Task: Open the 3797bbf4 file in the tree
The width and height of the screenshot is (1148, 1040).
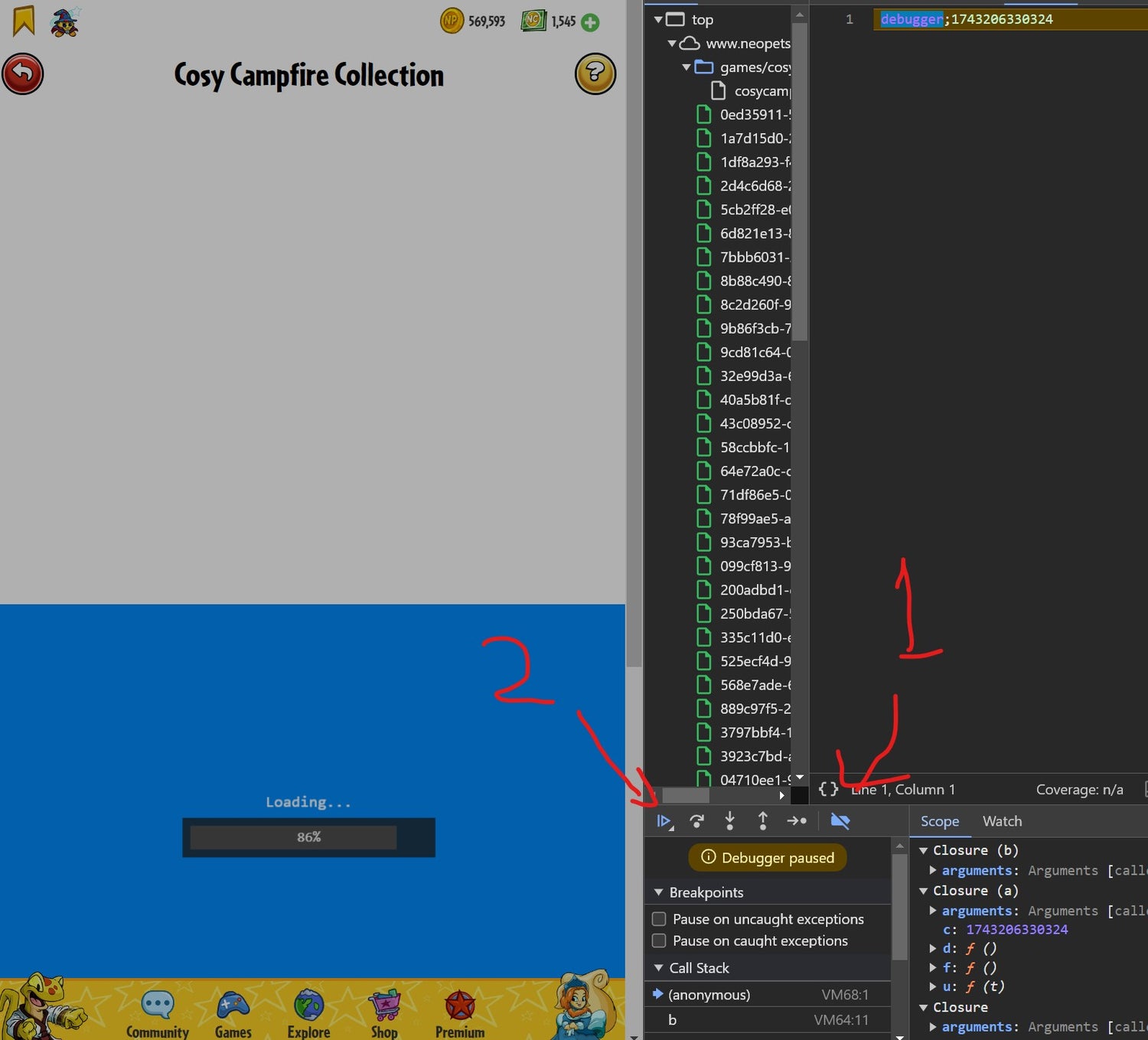Action: coord(745,732)
